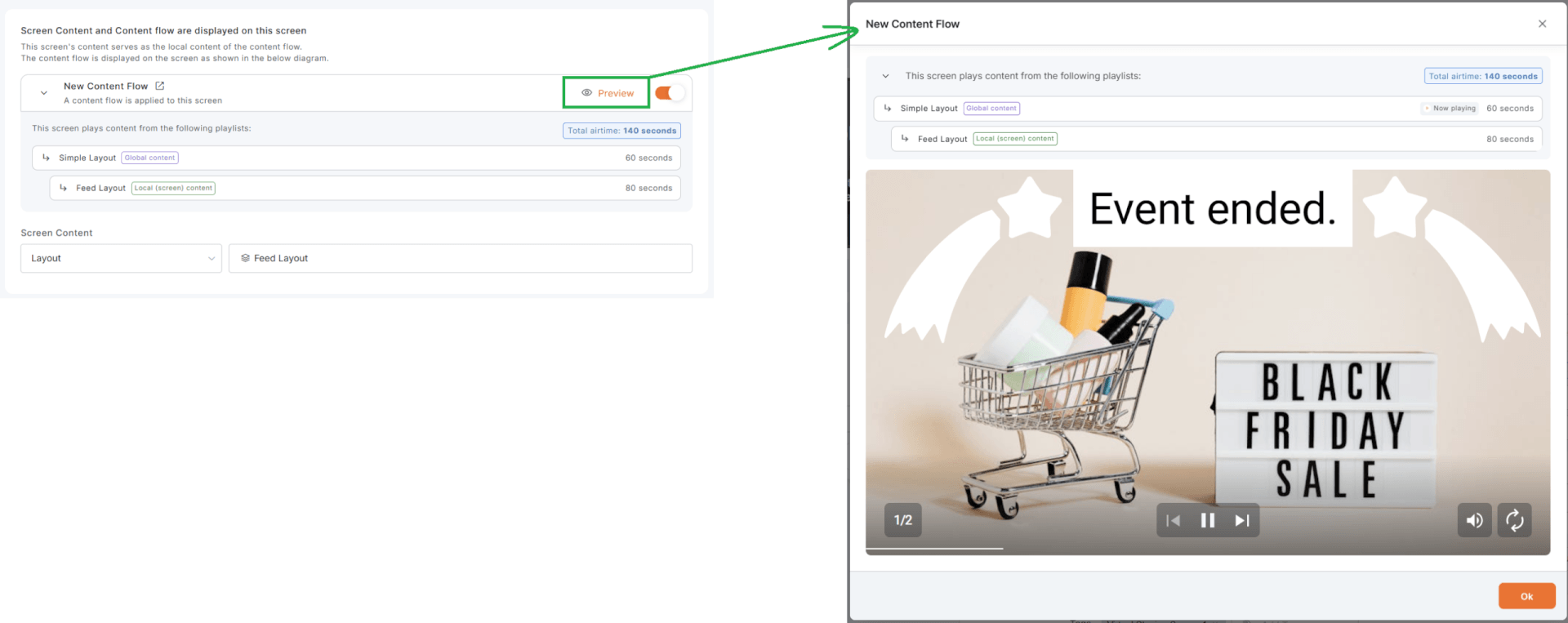
Task: Click the 80 seconds duration in dialog
Action: pyautogui.click(x=1510, y=139)
